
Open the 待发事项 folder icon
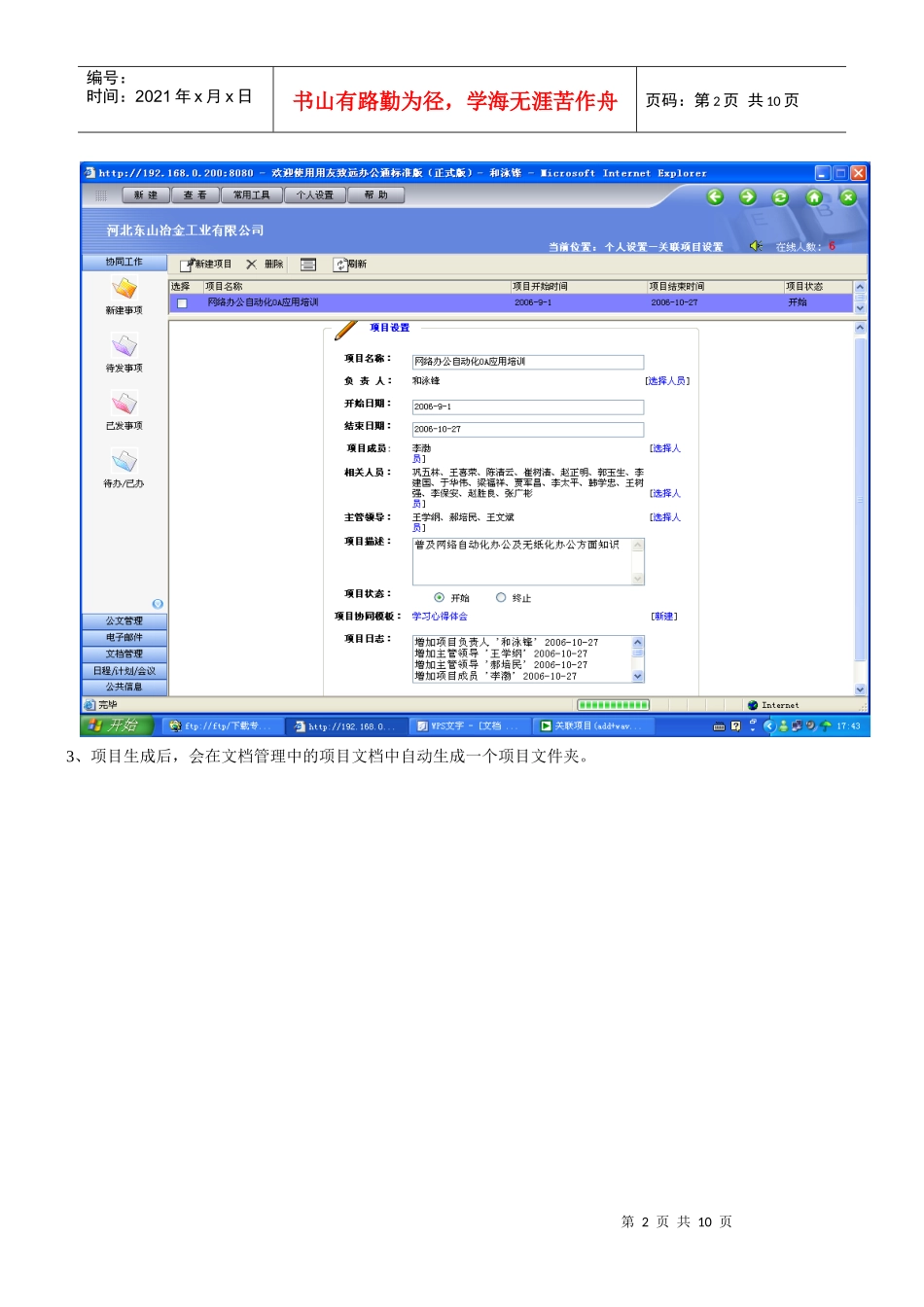click(124, 345)
